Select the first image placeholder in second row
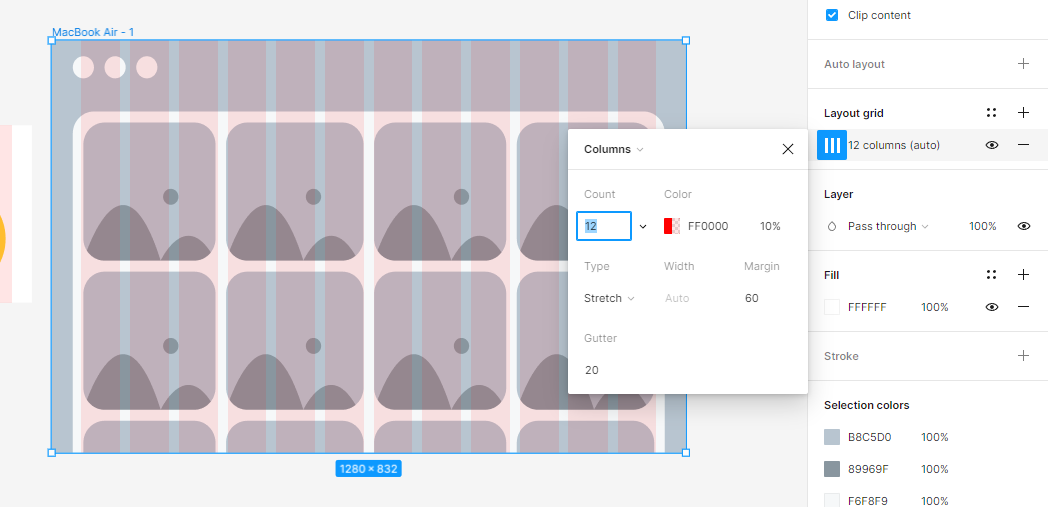Screen dimensions: 1048x507 [x=149, y=340]
